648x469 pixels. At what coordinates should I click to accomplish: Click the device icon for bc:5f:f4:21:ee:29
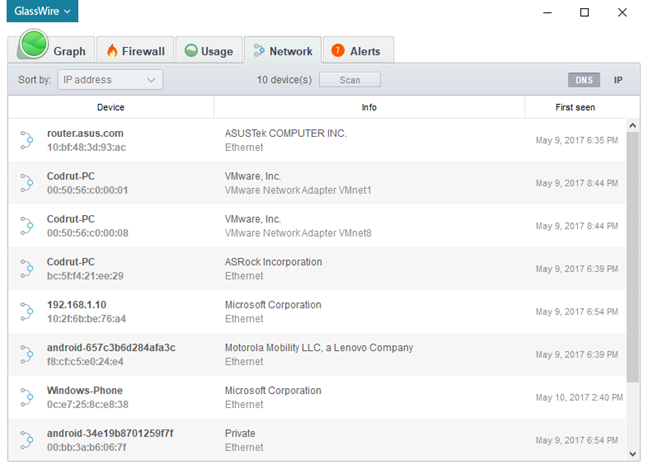click(27, 269)
